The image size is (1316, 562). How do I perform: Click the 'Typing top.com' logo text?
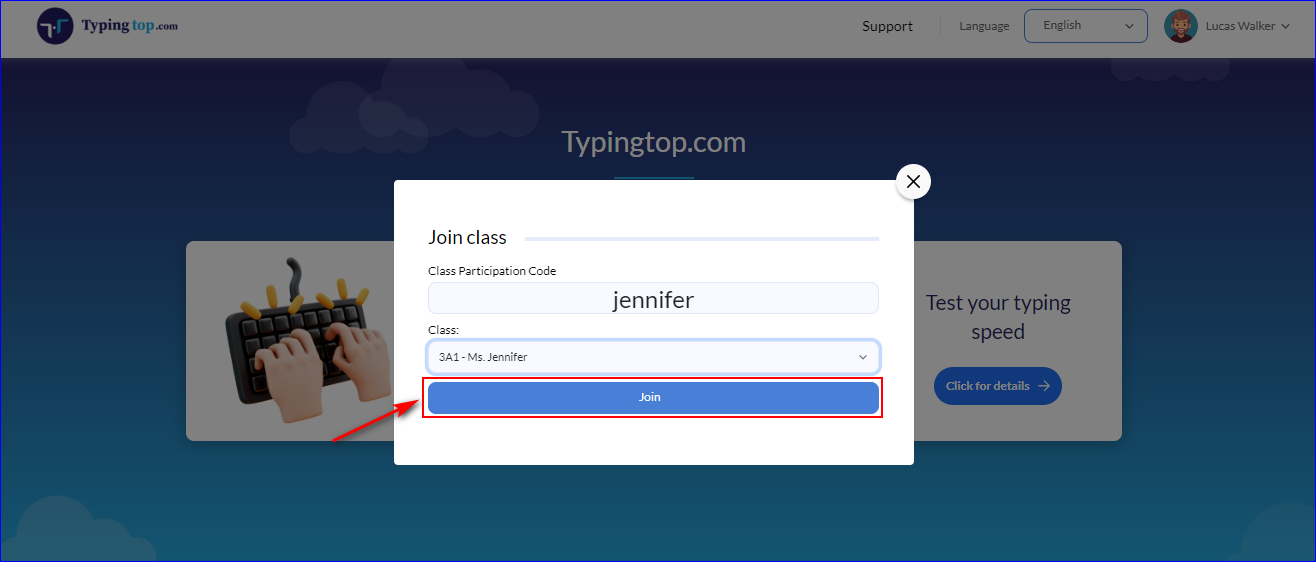click(x=130, y=25)
